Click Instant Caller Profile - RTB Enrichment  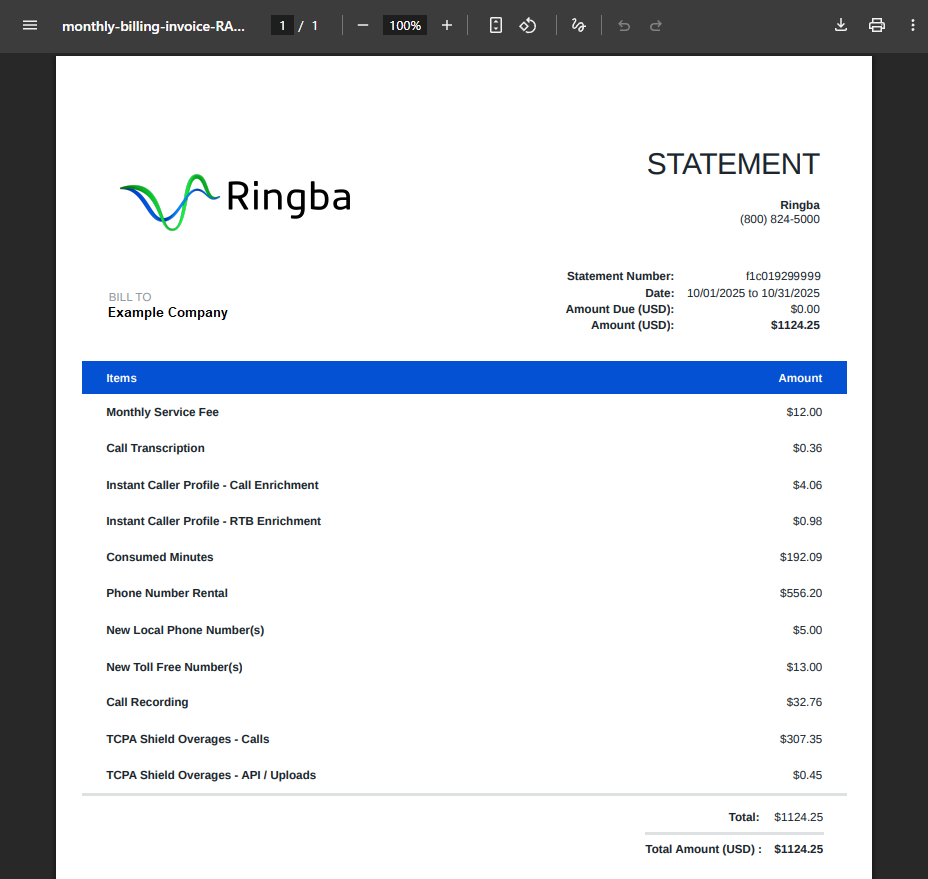pos(213,521)
